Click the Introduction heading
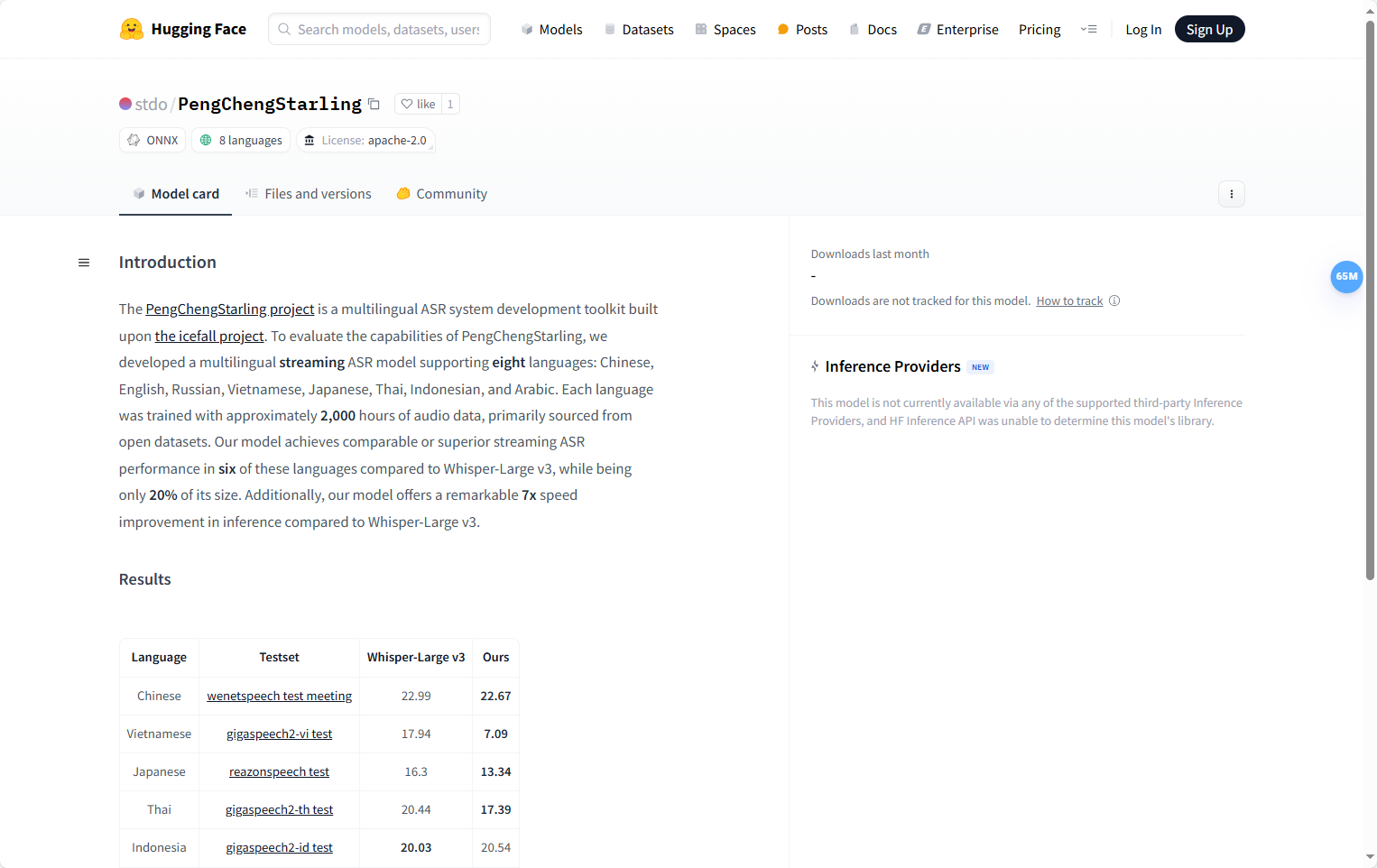The width and height of the screenshot is (1377, 868). [168, 263]
